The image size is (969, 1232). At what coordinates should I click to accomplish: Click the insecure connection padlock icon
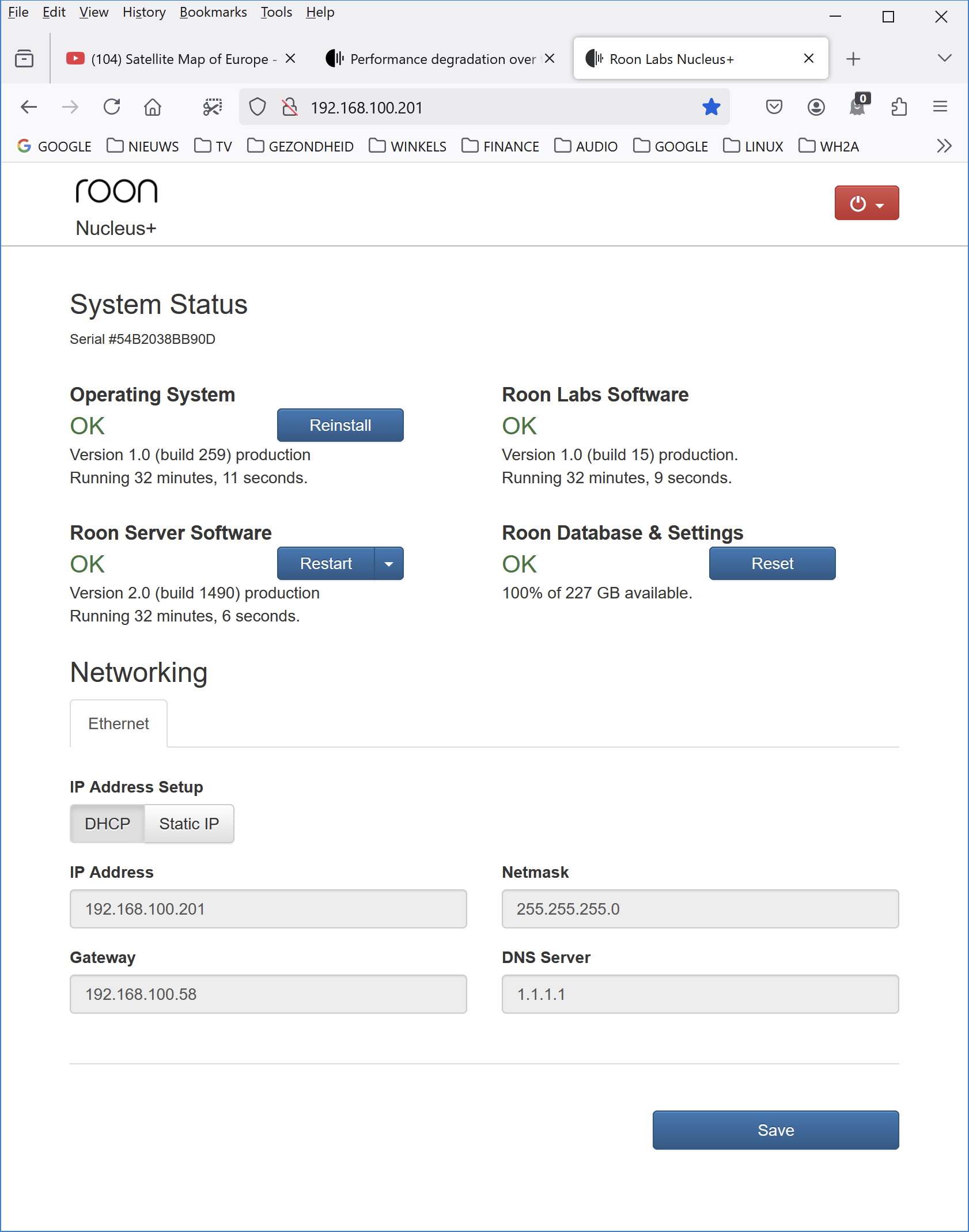point(290,107)
